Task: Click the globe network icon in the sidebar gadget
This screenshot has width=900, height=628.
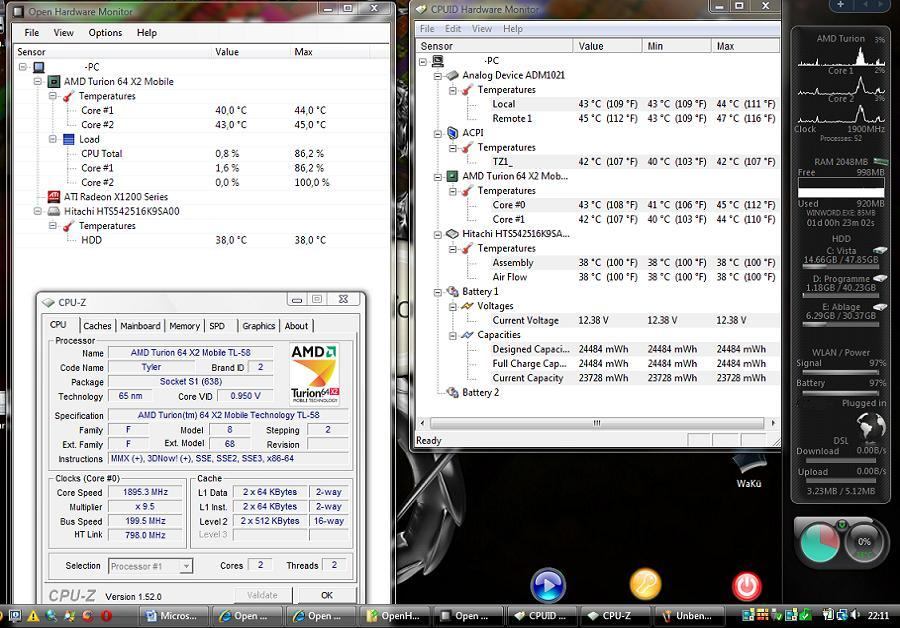Action: tap(871, 426)
